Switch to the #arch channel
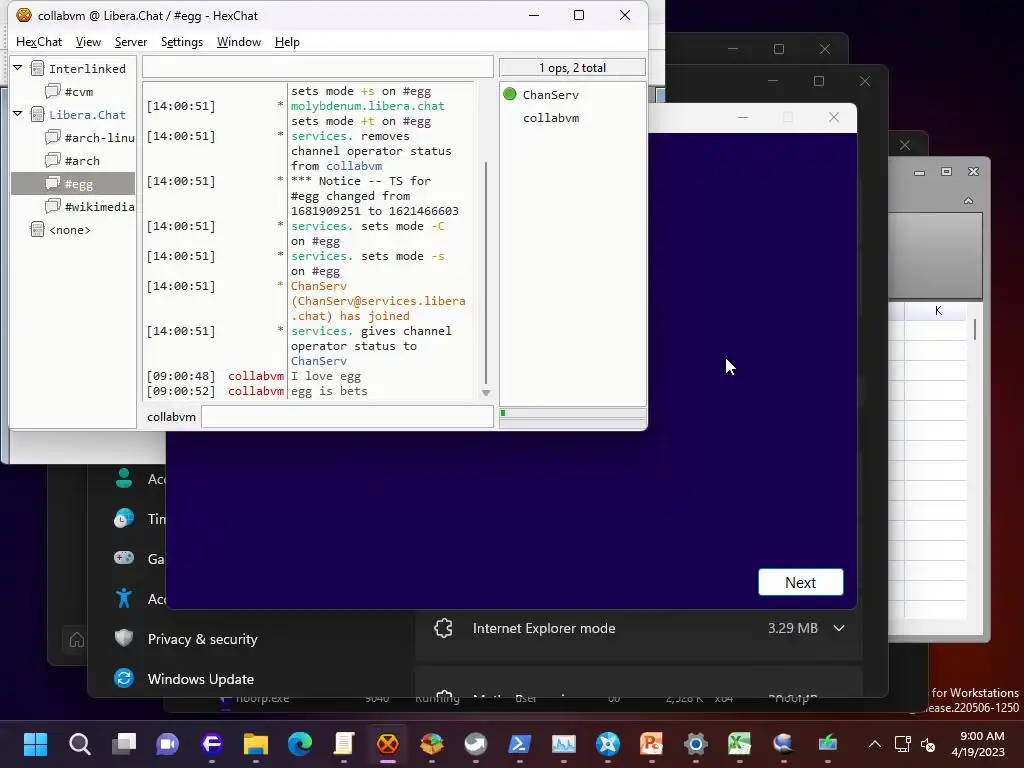Image resolution: width=1024 pixels, height=768 pixels. coord(82,161)
